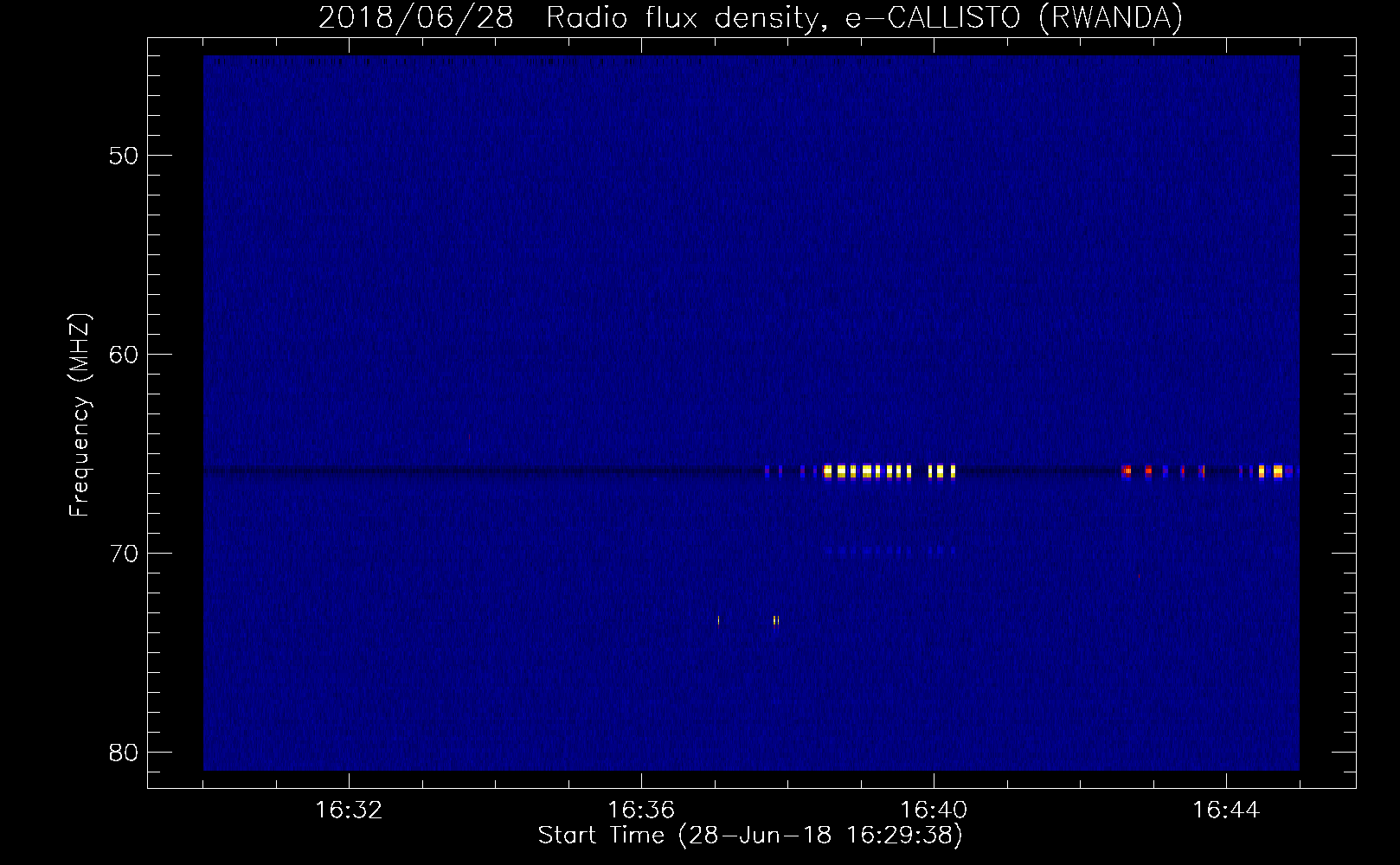This screenshot has width=1400, height=865.
Task: Click the small yellow spikes near 73 MHz
Action: (x=748, y=620)
